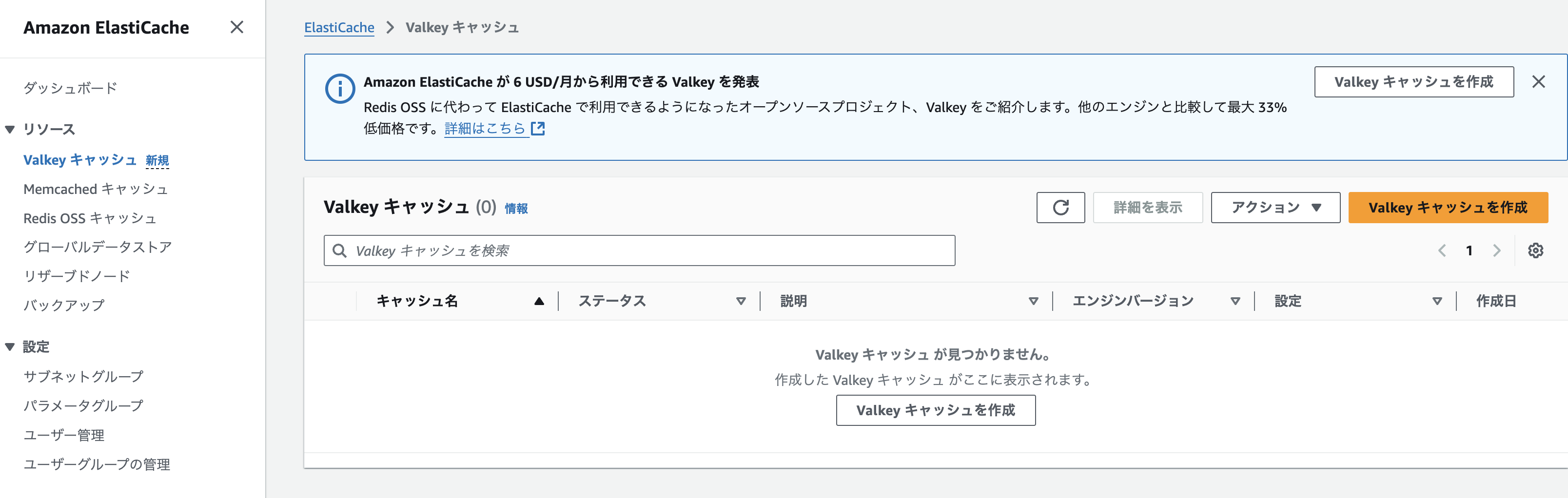Screen dimensions: 1568x498
Task: Click the info icon in banner
Action: [340, 89]
